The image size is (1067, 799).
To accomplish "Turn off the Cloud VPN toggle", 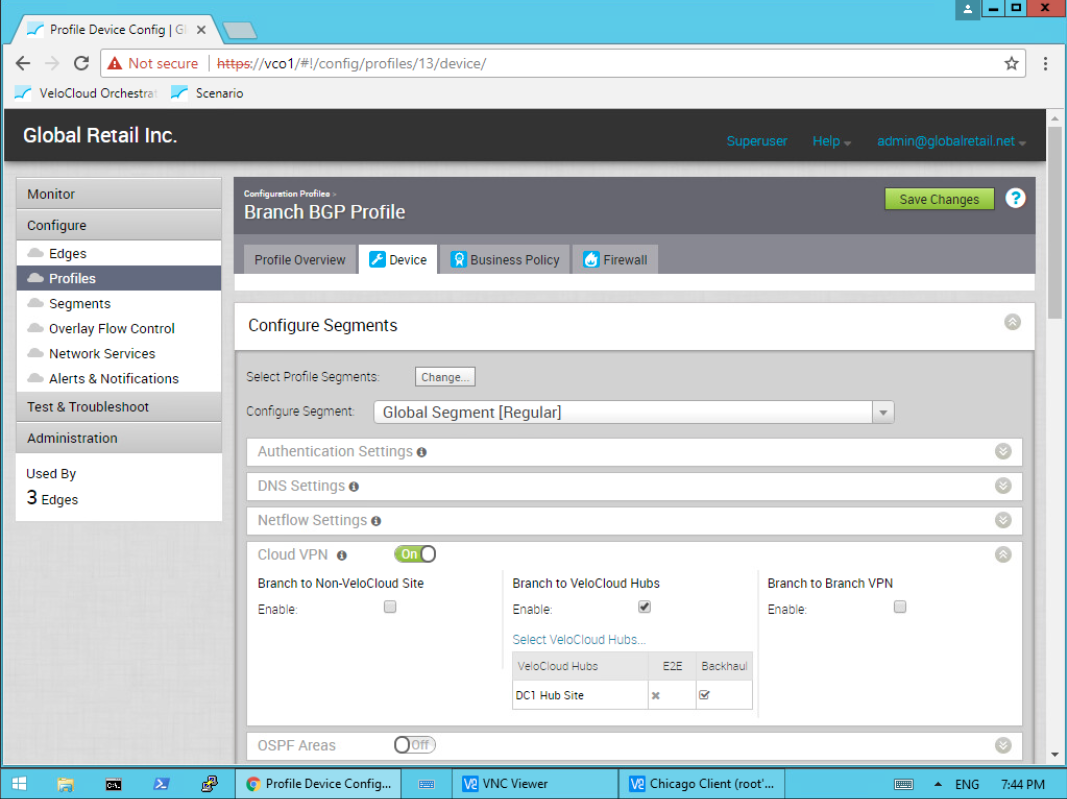I will click(x=415, y=554).
